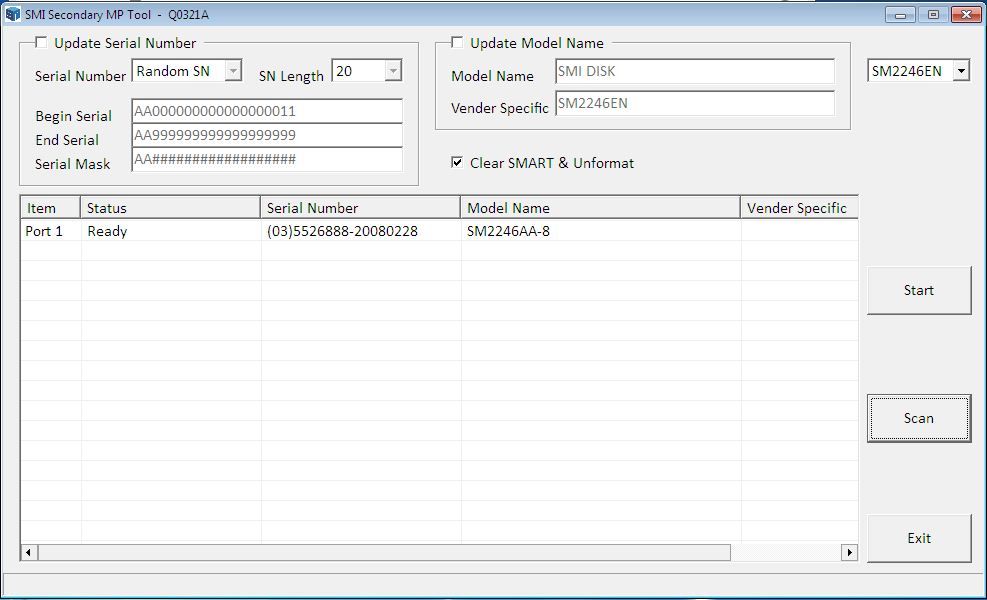
Task: Click the Model Name field showing SMI DISK
Action: [695, 71]
